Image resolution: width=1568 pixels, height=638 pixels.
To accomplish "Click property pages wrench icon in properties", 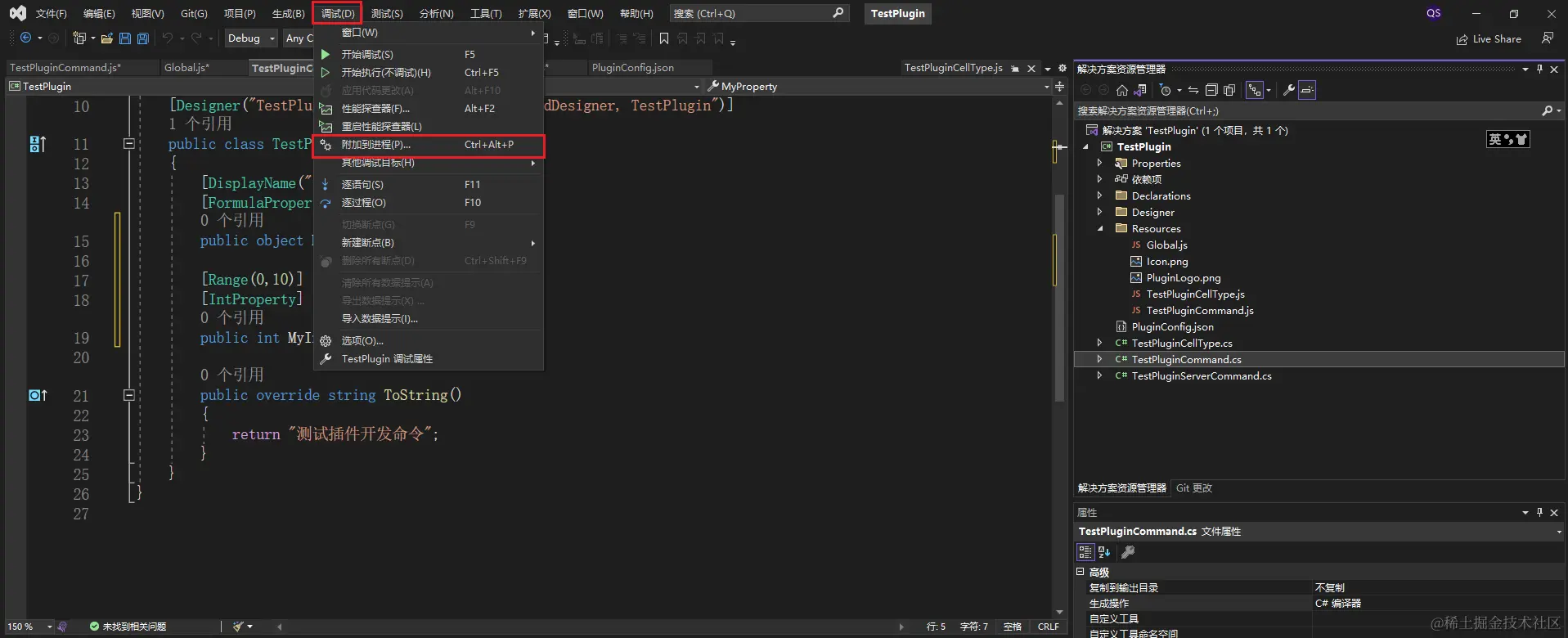I will pyautogui.click(x=1128, y=552).
